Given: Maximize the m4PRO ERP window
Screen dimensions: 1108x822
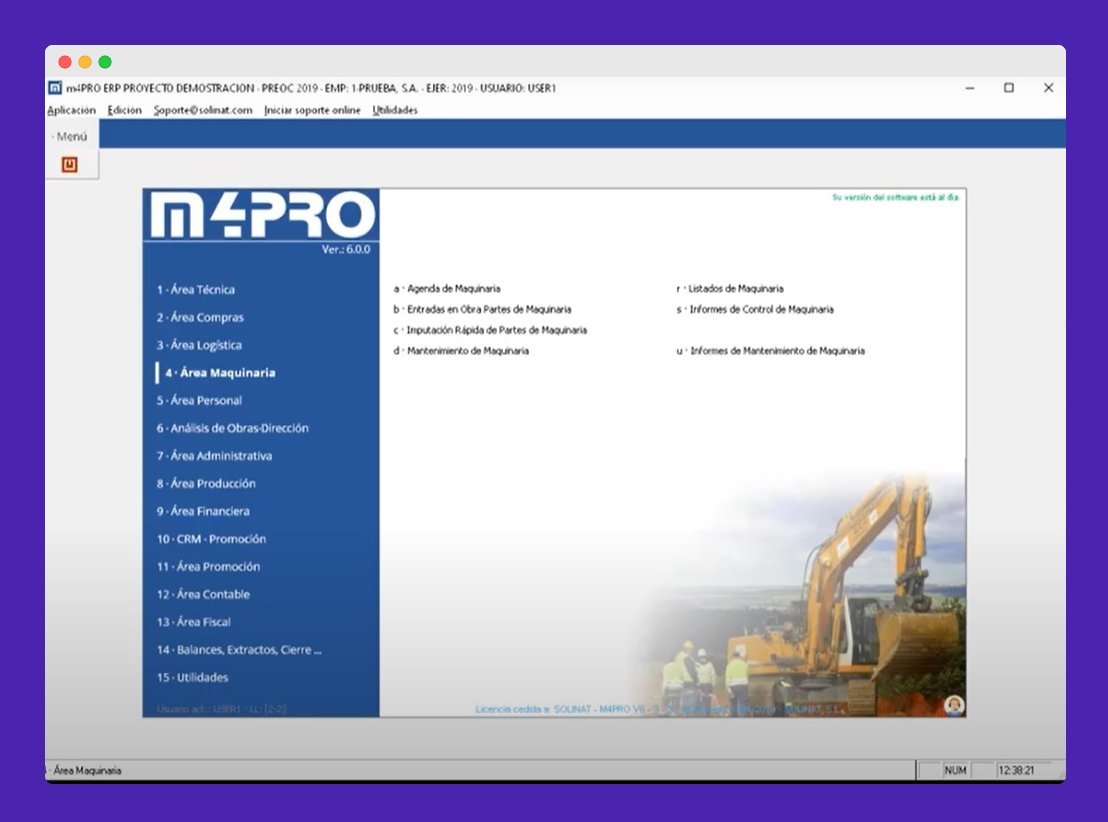Looking at the screenshot, I should pos(1009,88).
